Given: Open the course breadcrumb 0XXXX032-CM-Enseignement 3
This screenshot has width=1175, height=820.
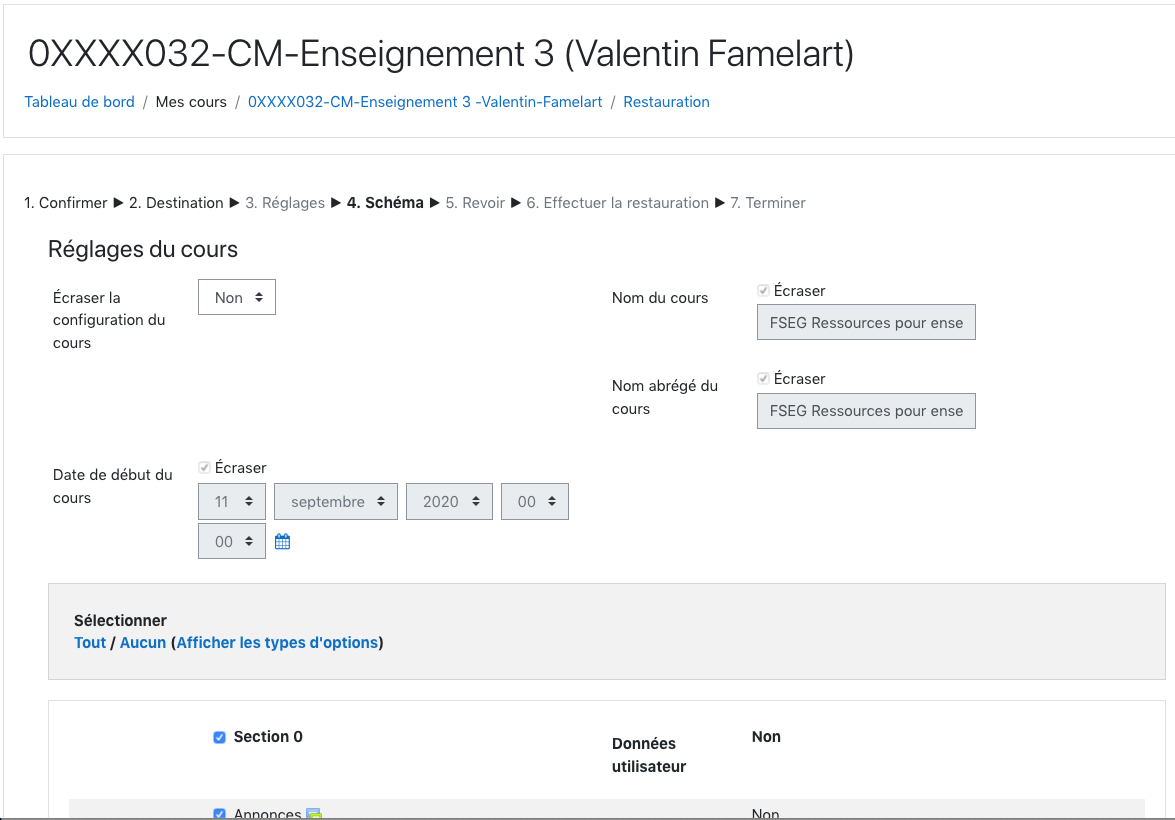Looking at the screenshot, I should (x=425, y=102).
